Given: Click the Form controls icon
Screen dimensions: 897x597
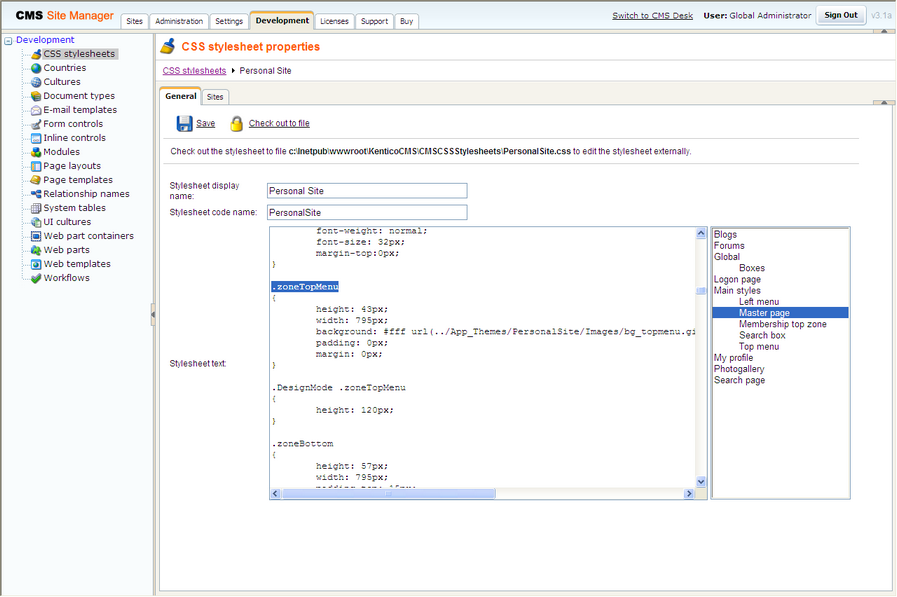Looking at the screenshot, I should click(x=36, y=124).
